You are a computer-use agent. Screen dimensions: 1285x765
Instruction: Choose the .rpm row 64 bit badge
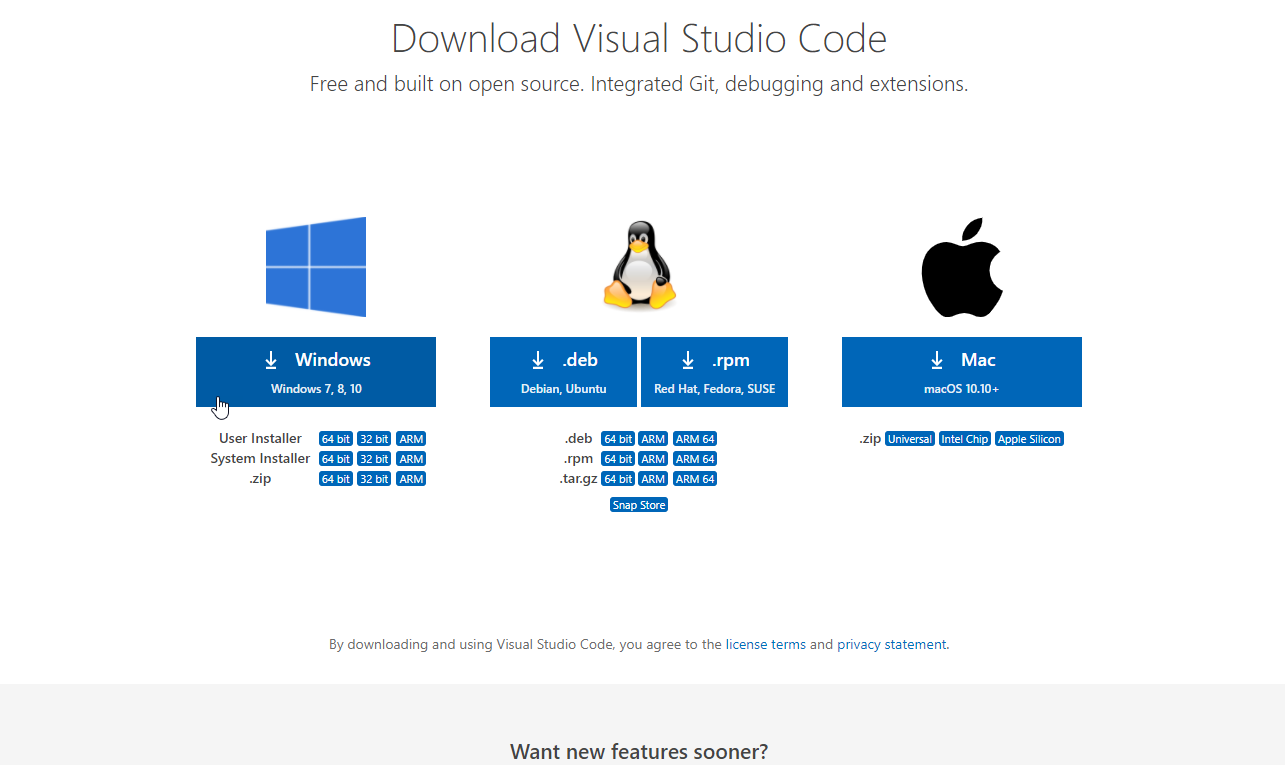618,459
